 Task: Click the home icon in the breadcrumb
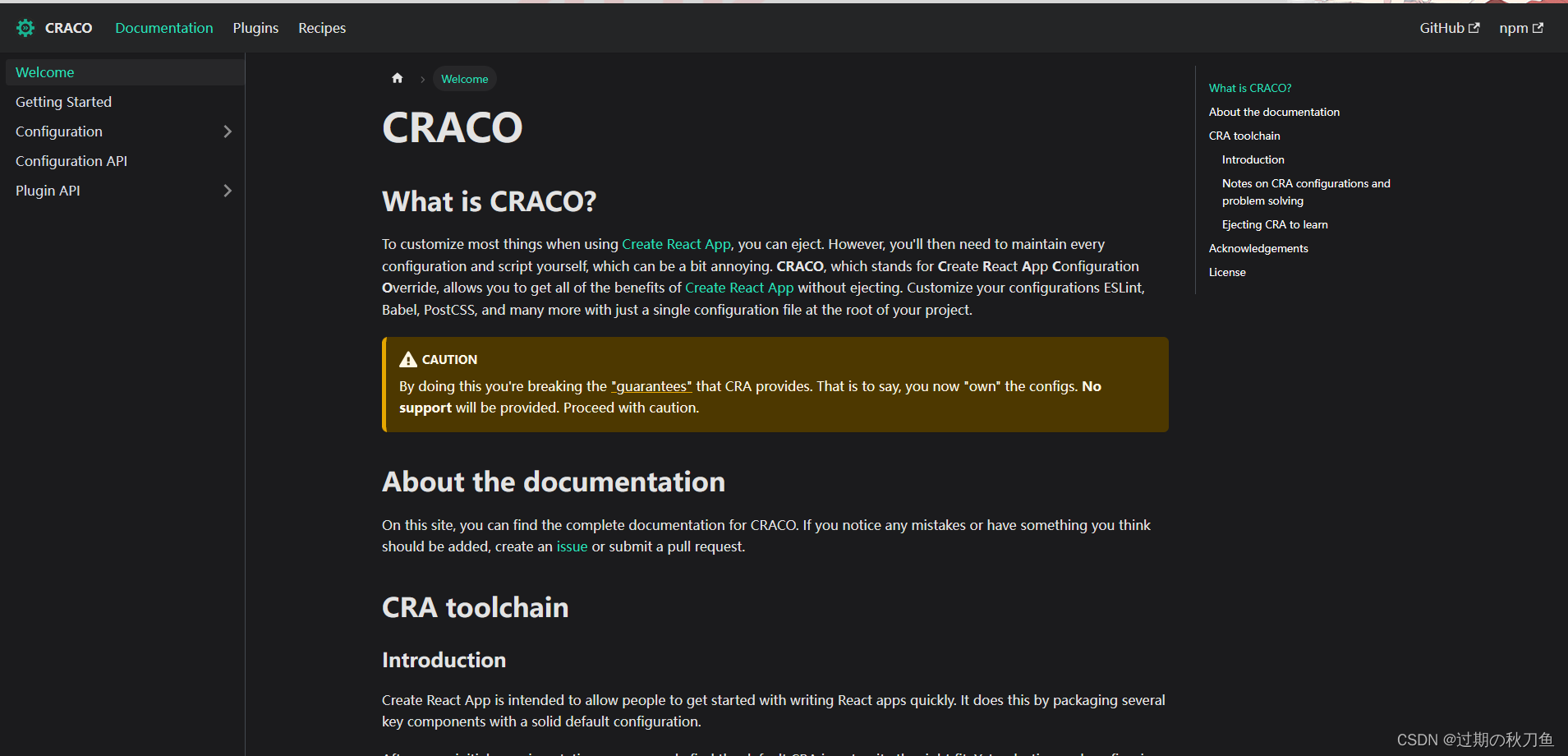(x=398, y=78)
